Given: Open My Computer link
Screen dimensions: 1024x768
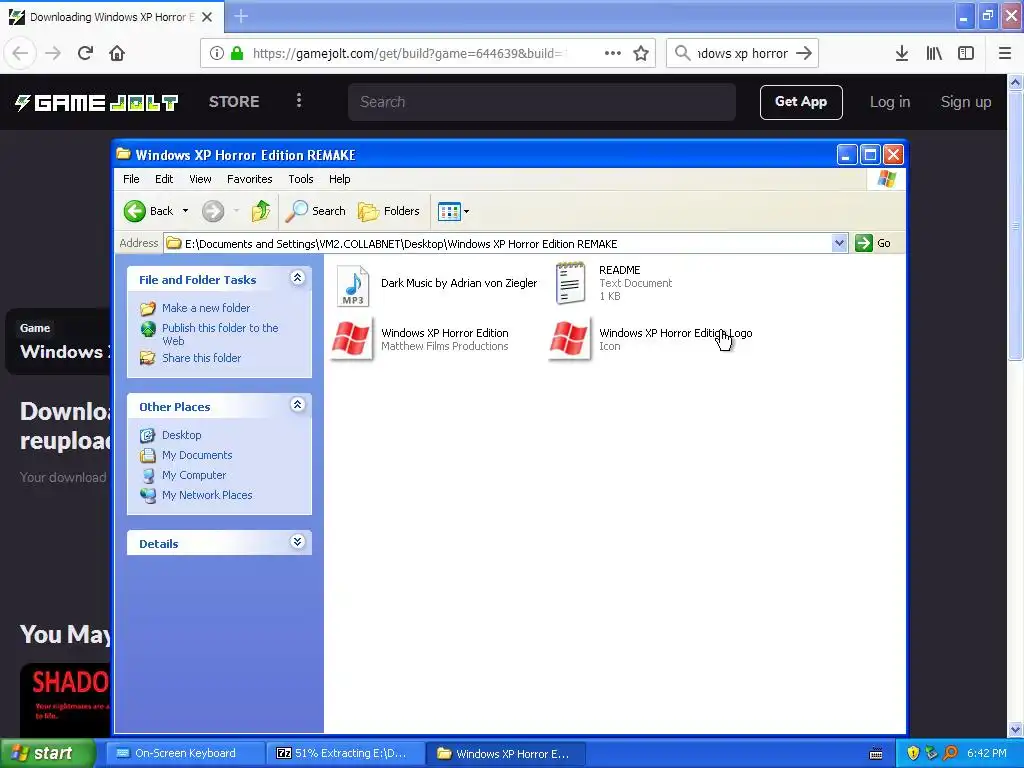Looking at the screenshot, I should click(x=194, y=475).
